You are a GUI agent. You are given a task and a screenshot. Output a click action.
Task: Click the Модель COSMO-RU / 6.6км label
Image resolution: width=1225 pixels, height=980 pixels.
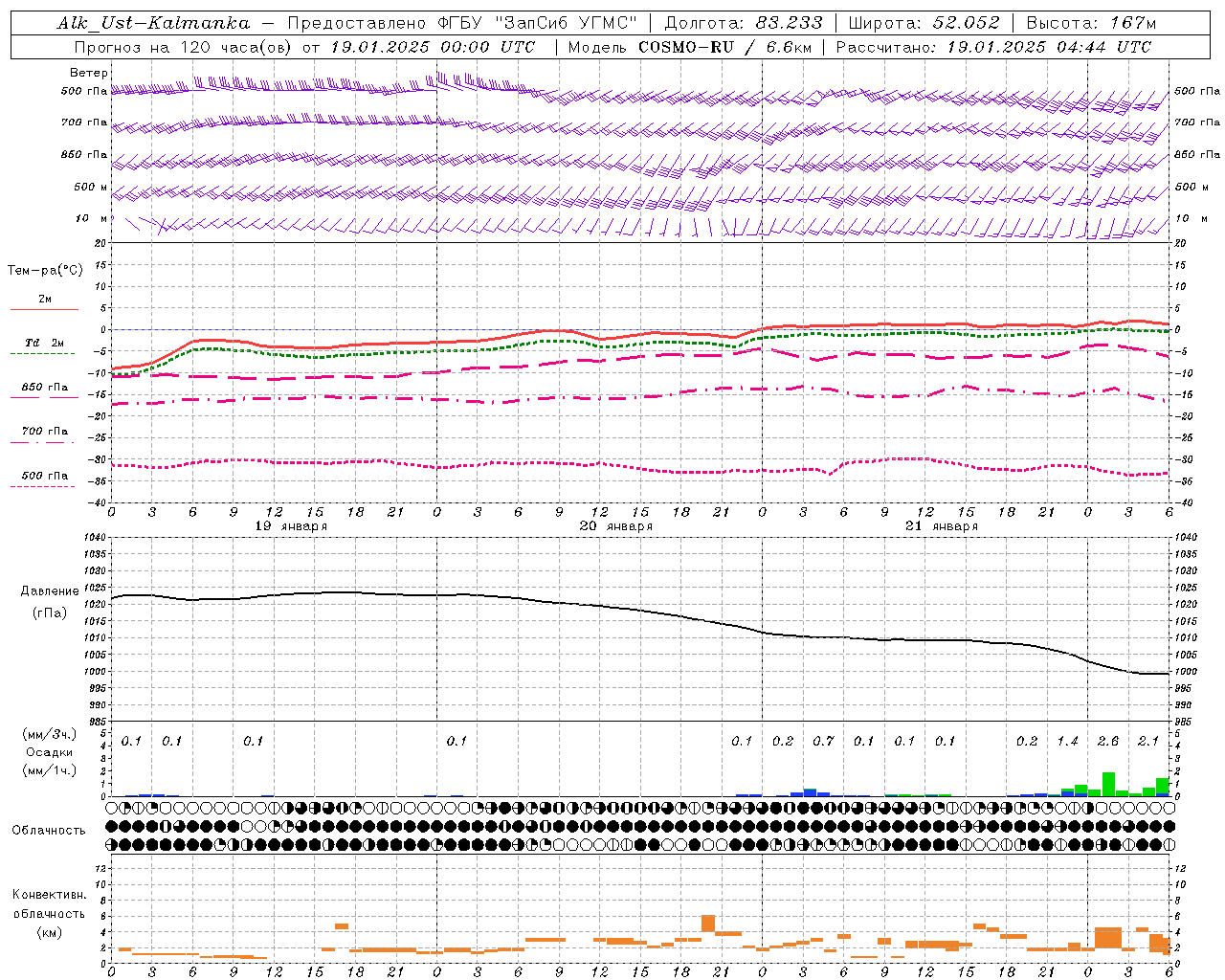click(x=690, y=47)
